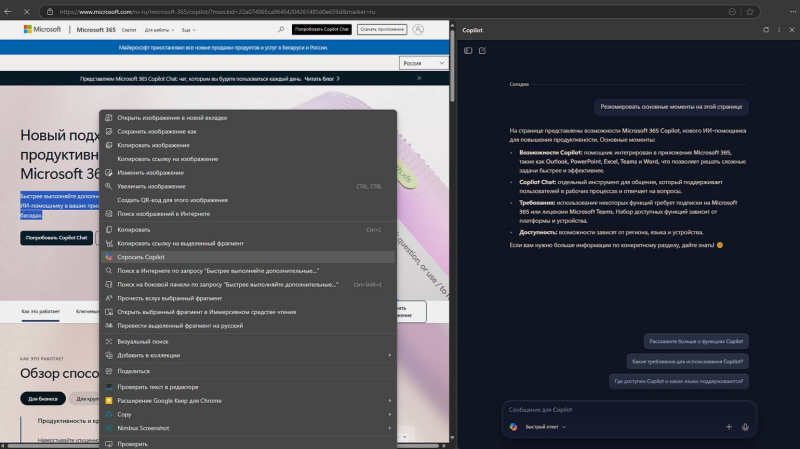Image resolution: width=800 pixels, height=449 pixels.
Task: Choose Визуальный поиск
Action: [x=248, y=342]
